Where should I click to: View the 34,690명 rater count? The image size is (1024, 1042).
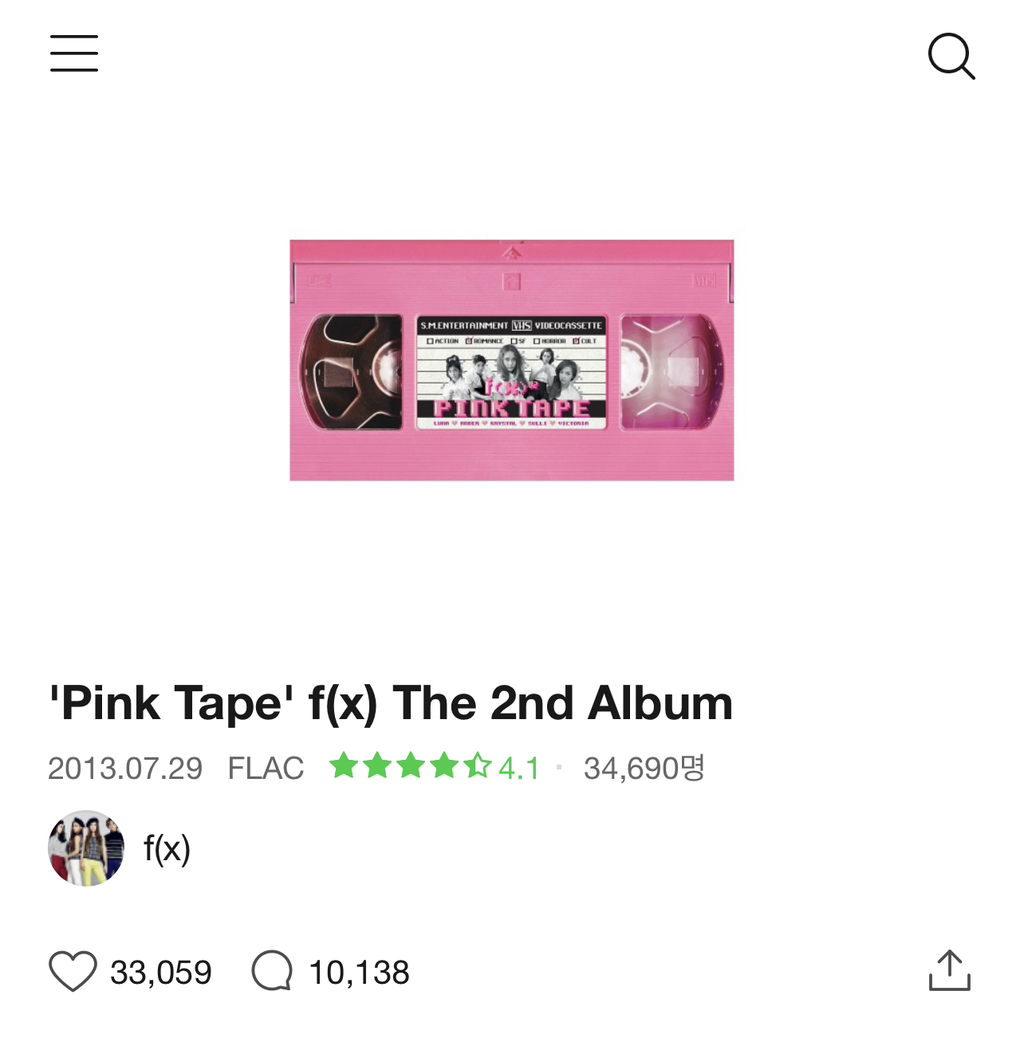[644, 768]
